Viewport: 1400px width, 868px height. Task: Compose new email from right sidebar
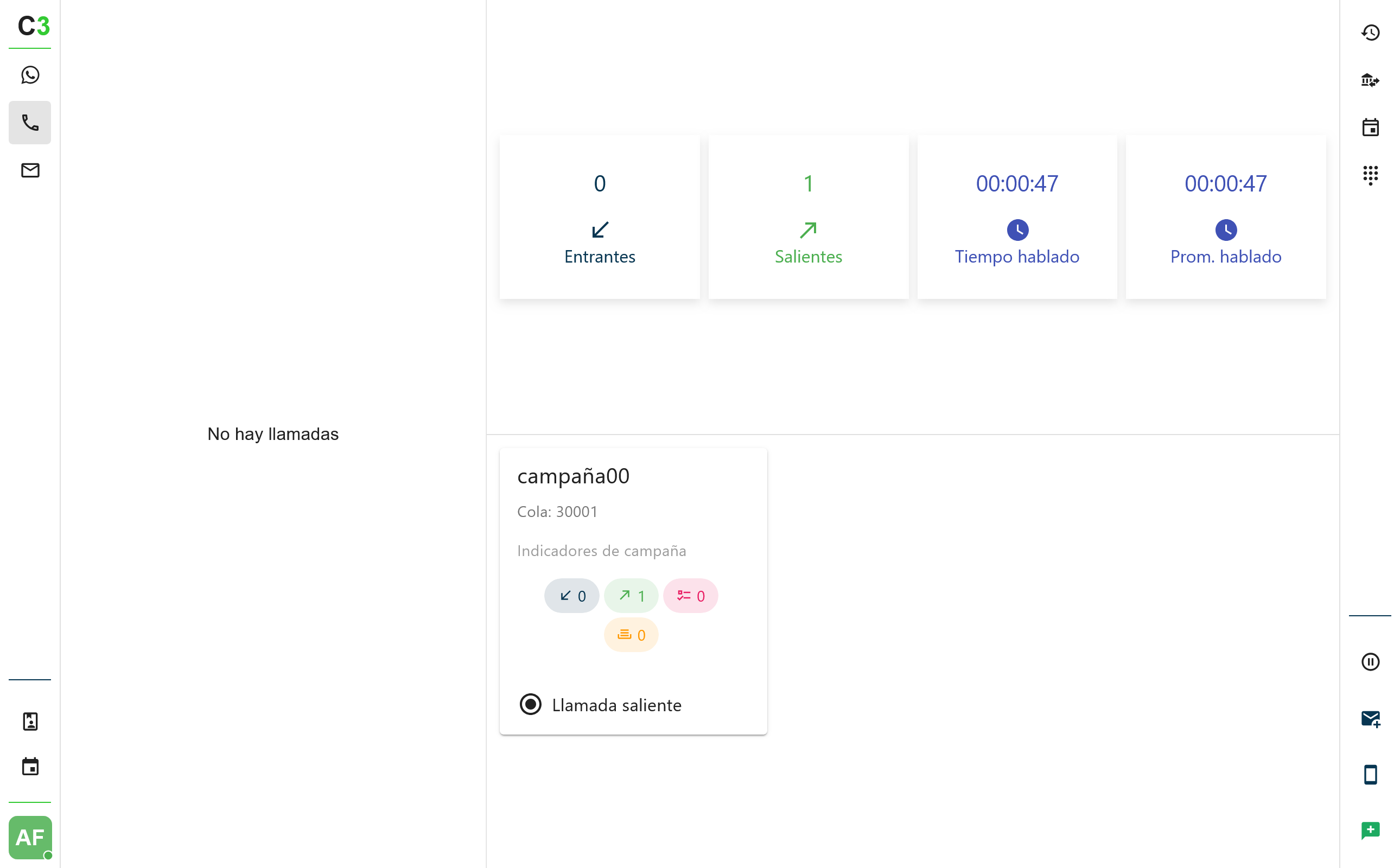[x=1370, y=719]
